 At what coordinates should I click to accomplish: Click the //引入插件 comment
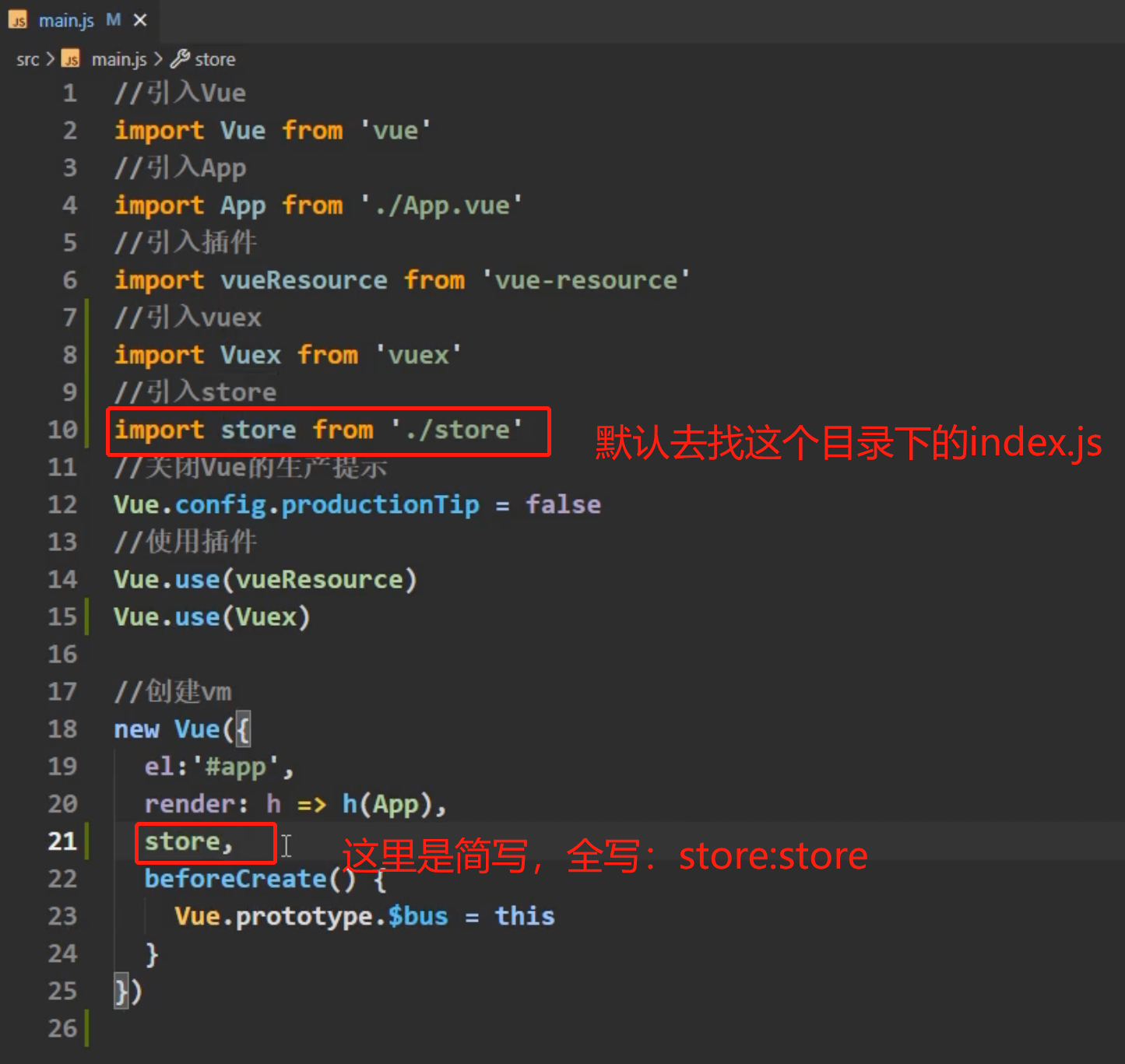pos(185,243)
